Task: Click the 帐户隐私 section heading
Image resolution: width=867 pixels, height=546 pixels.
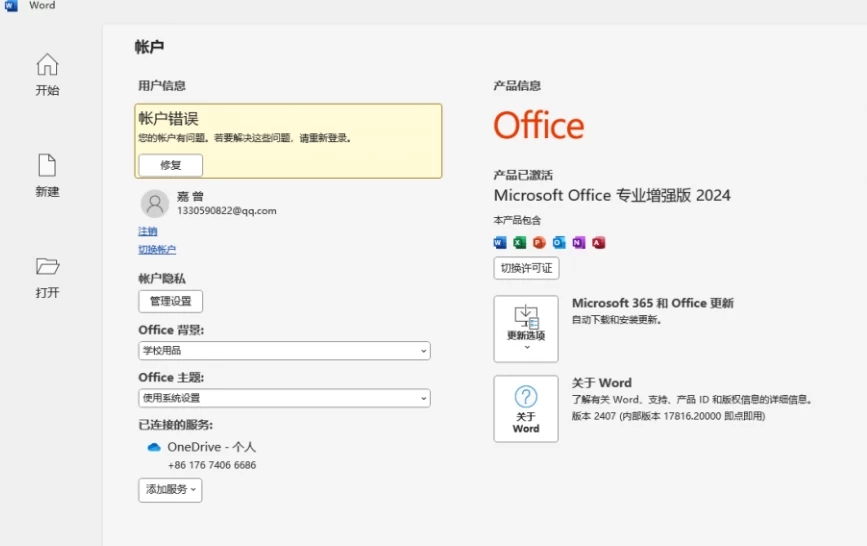Action: coord(162,279)
